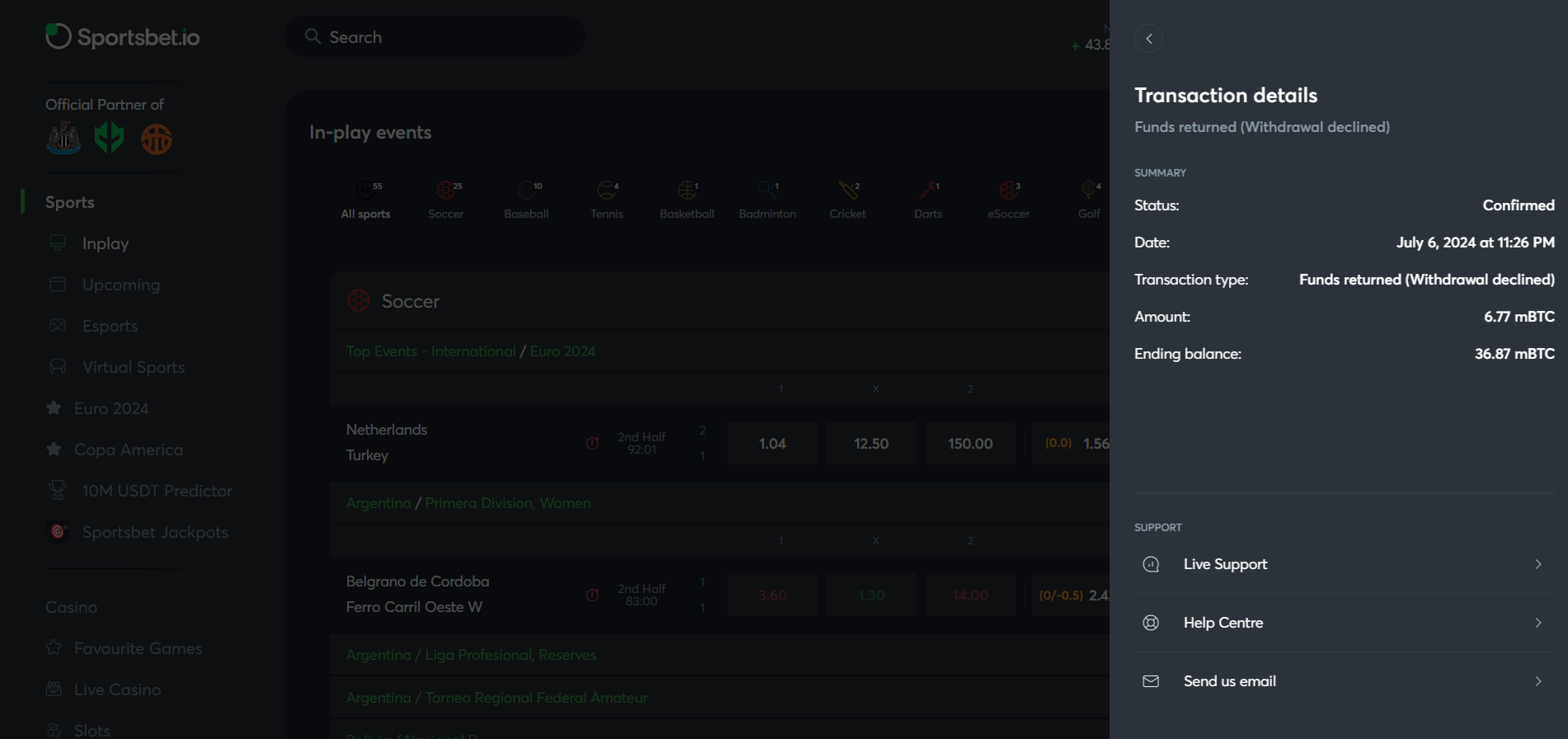Click the USDT Predictor trophy icon
Image resolution: width=1568 pixels, height=739 pixels.
(58, 490)
